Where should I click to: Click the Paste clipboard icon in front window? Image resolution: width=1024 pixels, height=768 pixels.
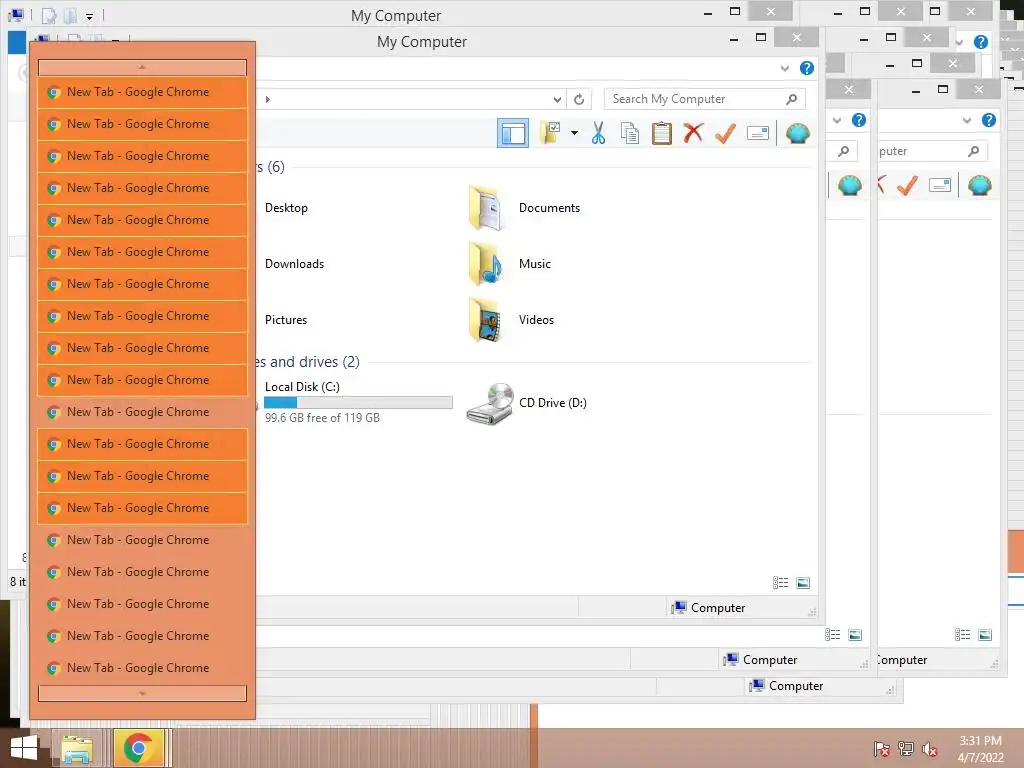tap(662, 133)
